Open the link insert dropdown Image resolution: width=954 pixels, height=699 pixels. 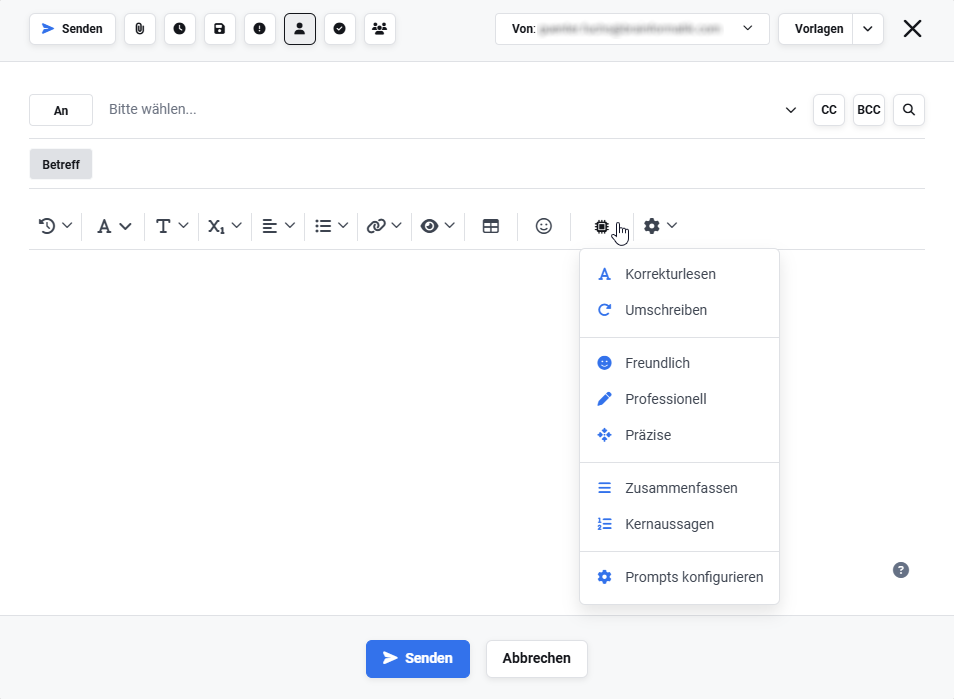point(384,226)
